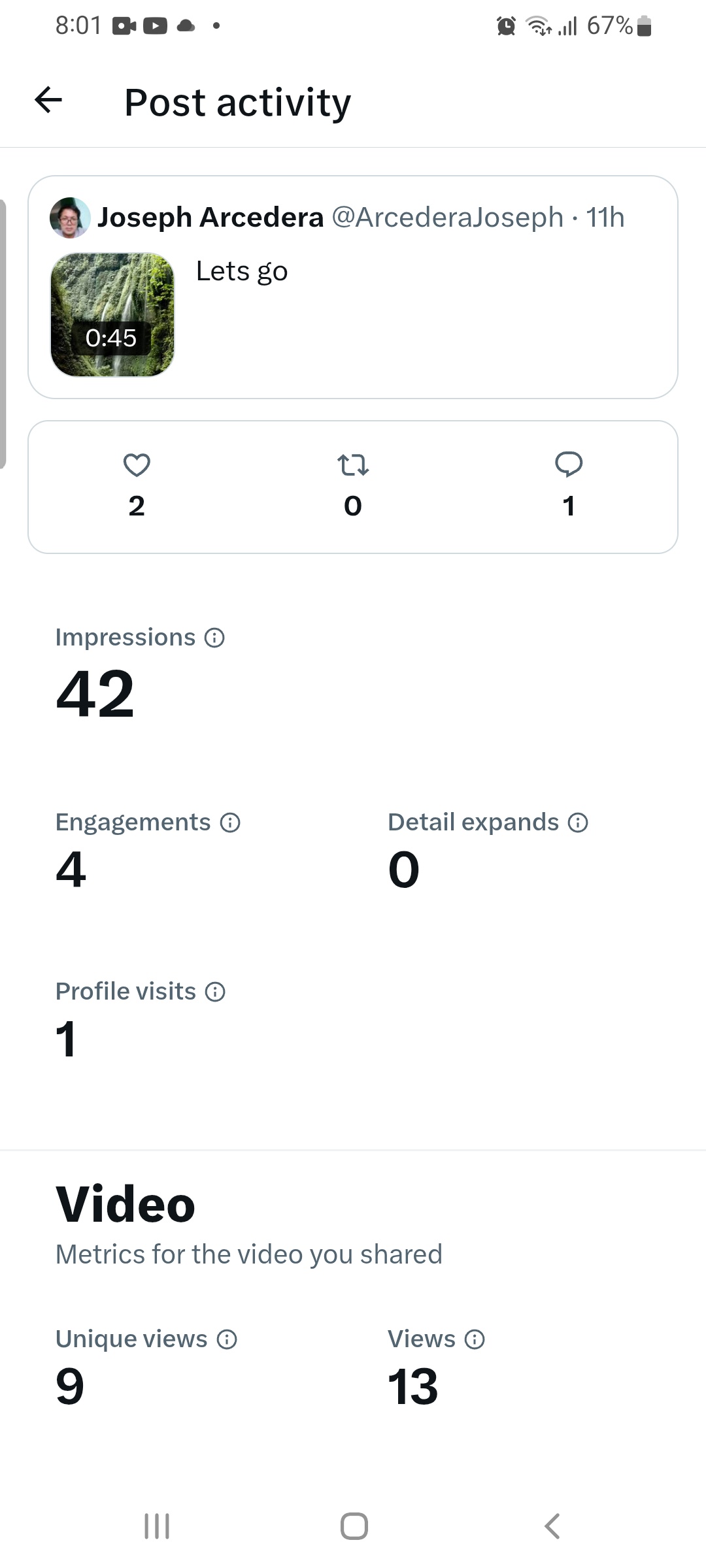
Task: Tap the "Lets go" post text
Action: click(242, 271)
